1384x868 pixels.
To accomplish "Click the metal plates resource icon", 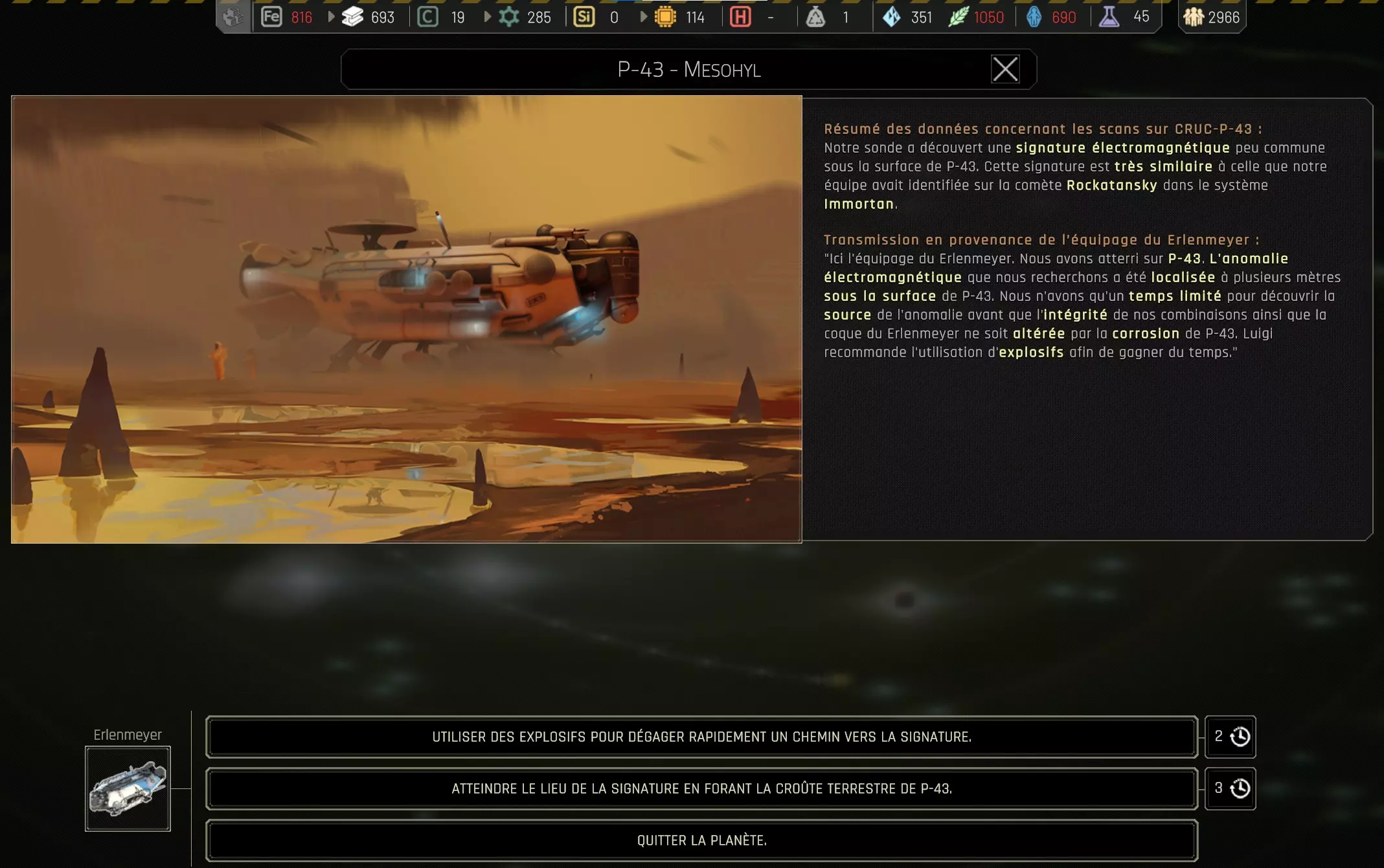I will pos(352,17).
